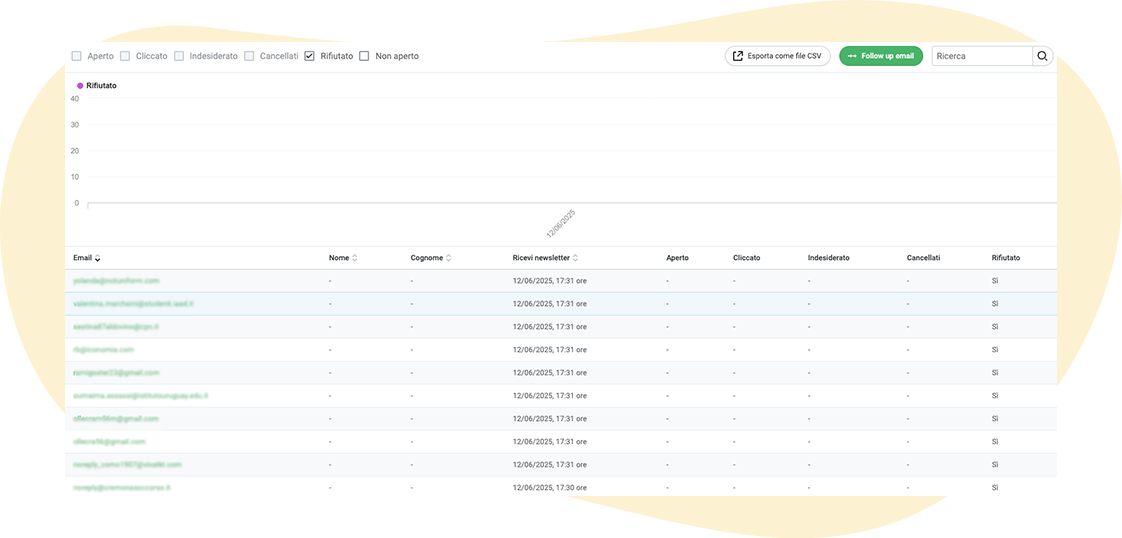This screenshot has width=1122, height=538.
Task: Click the sort arrows next to Cognome
Action: click(x=448, y=258)
